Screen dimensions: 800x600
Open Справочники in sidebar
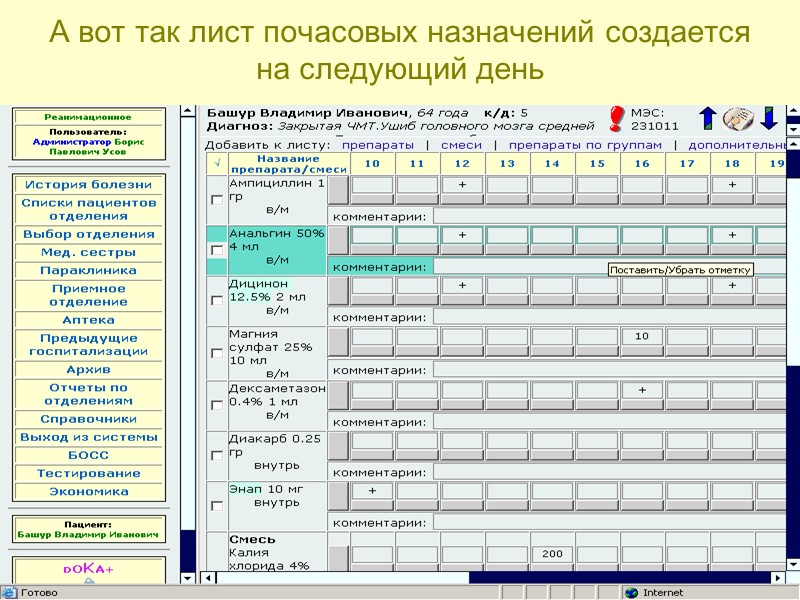pos(89,419)
